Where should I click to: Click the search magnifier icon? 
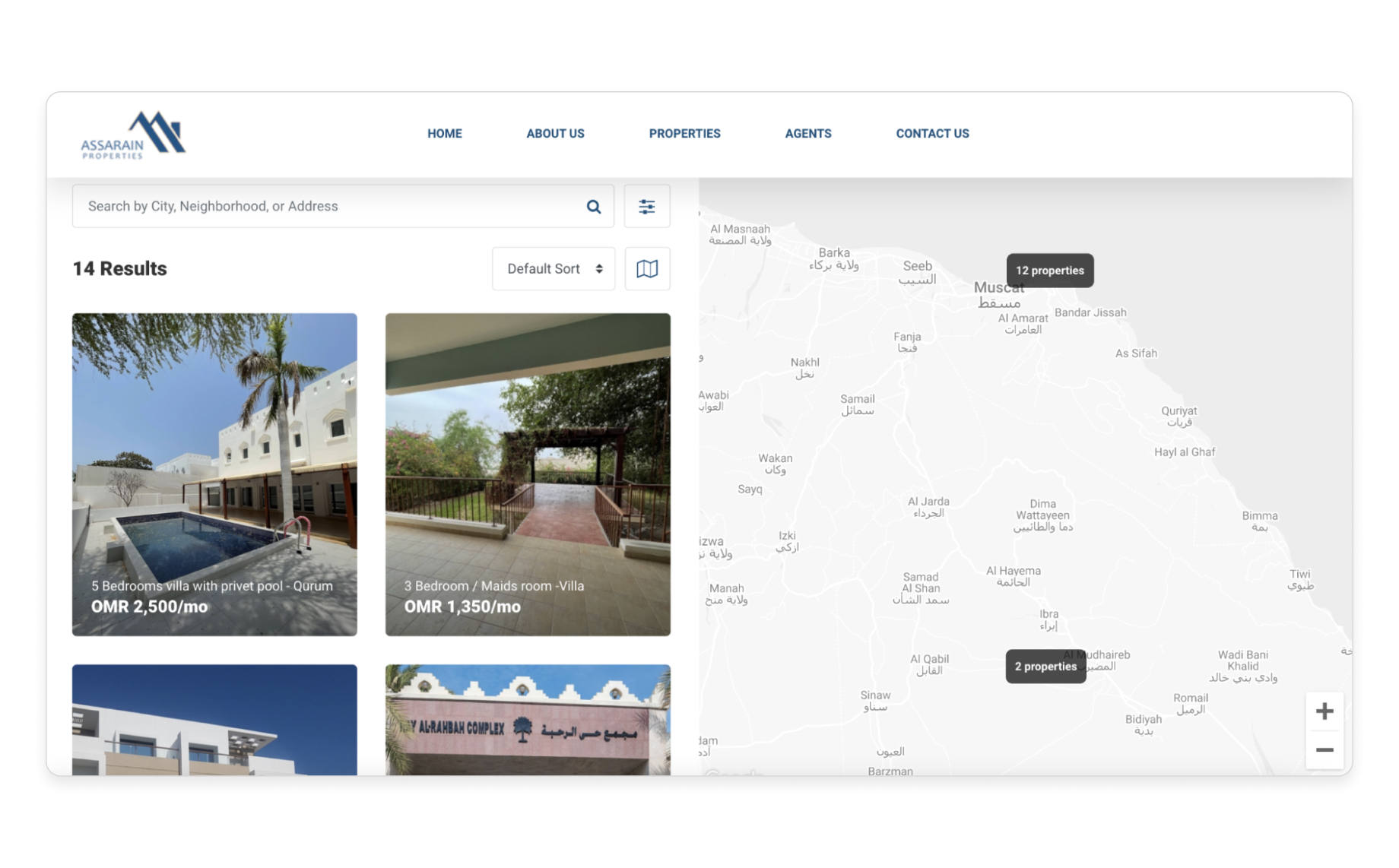point(593,207)
